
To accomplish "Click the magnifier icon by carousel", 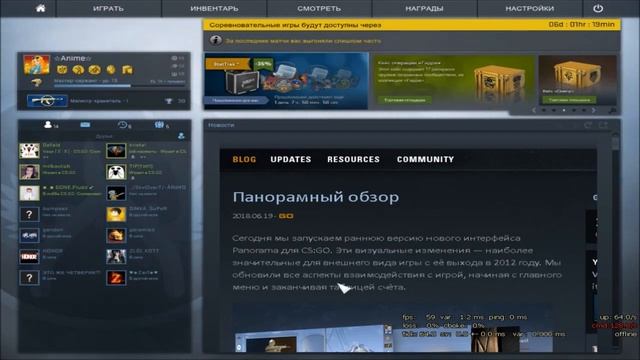I will tap(612, 111).
